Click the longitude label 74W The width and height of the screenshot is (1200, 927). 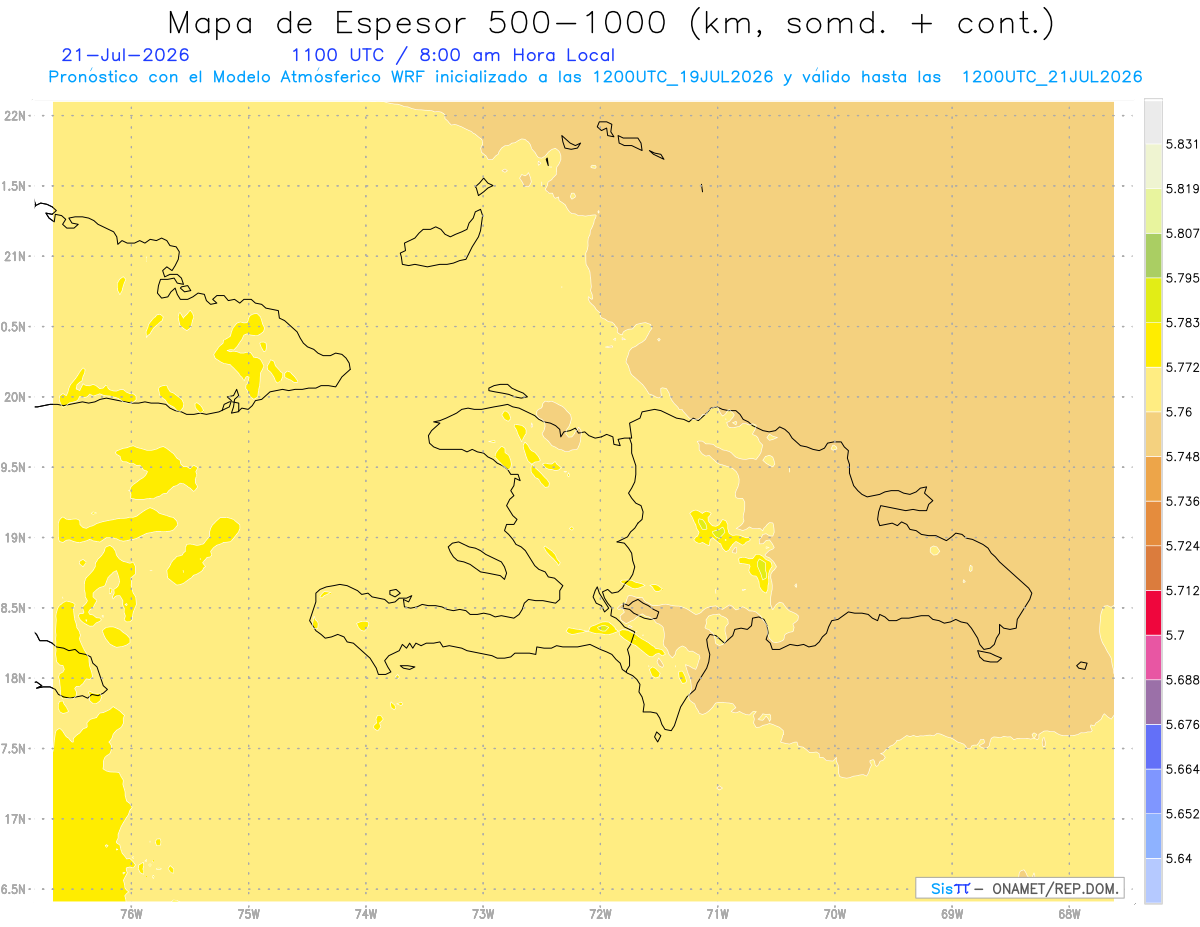pos(366,913)
